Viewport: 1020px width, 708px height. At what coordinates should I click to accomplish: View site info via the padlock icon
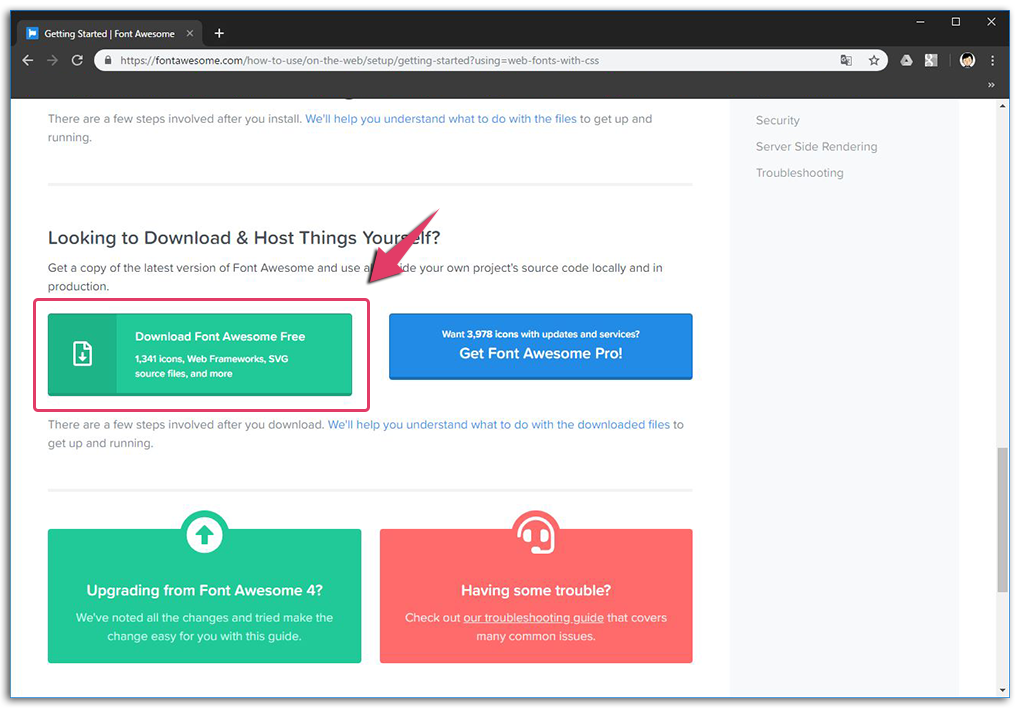click(x=108, y=60)
